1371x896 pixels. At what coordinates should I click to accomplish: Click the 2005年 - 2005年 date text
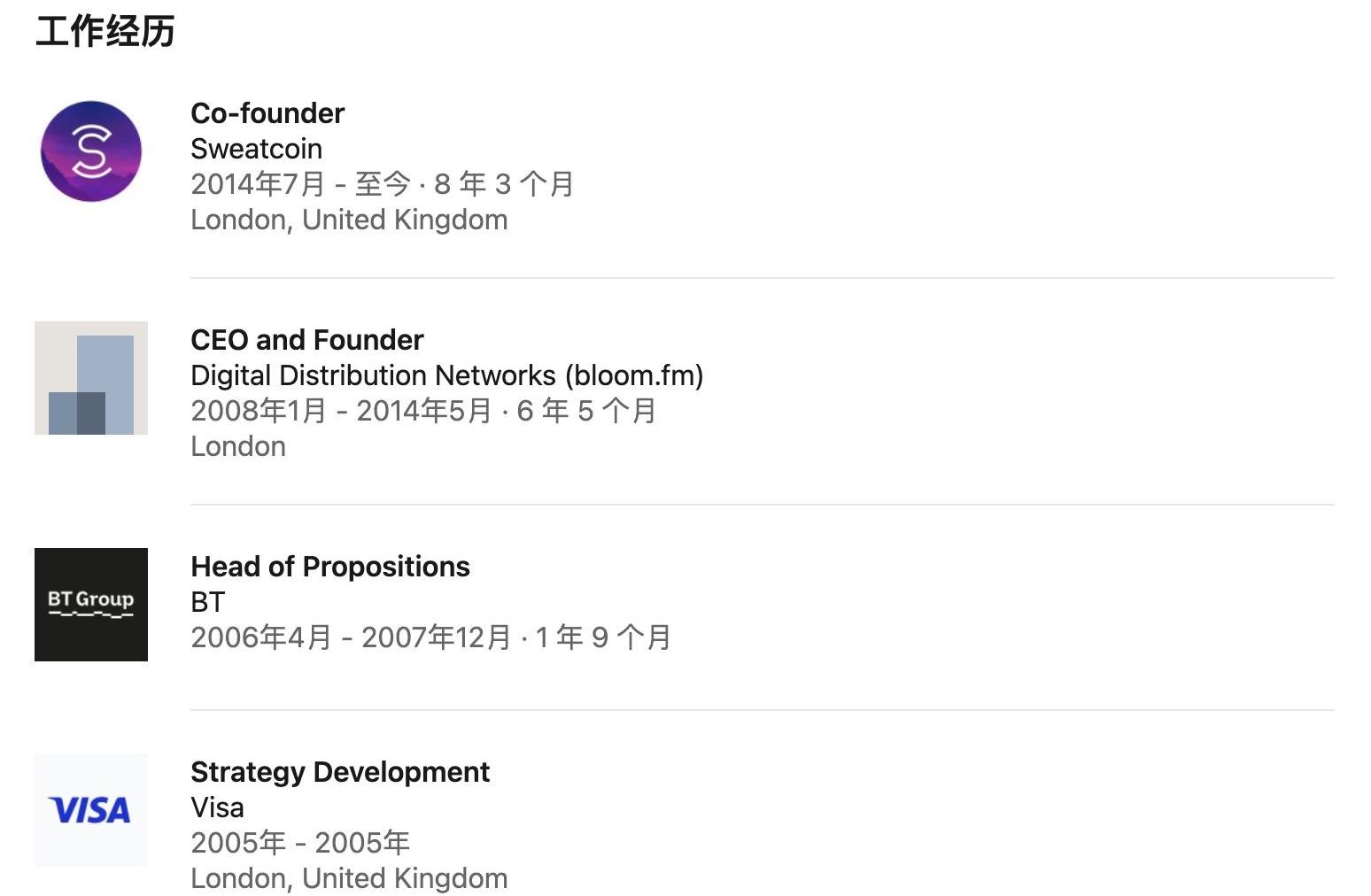click(x=300, y=843)
